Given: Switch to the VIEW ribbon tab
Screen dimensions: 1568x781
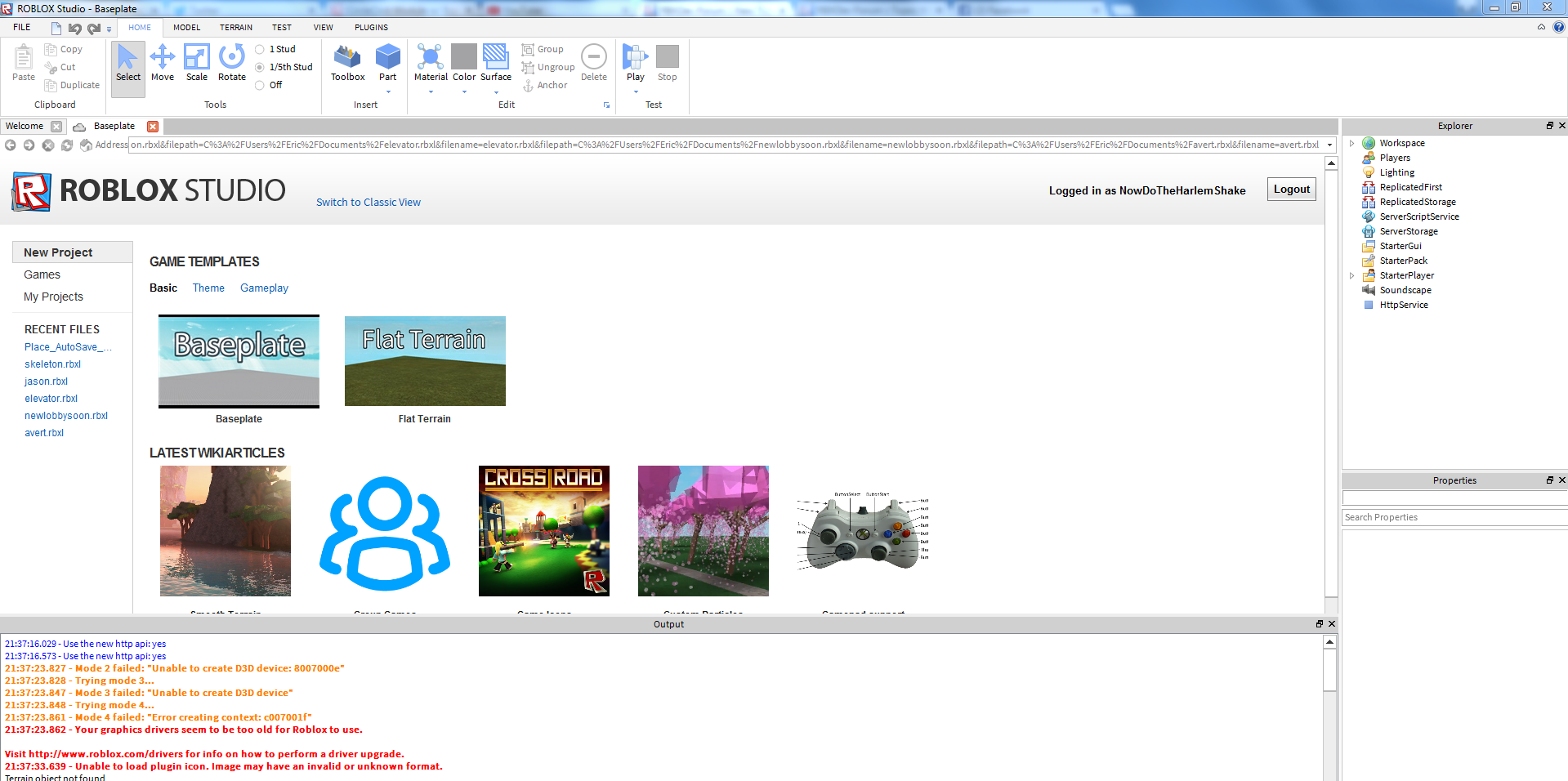Looking at the screenshot, I should pyautogui.click(x=324, y=27).
